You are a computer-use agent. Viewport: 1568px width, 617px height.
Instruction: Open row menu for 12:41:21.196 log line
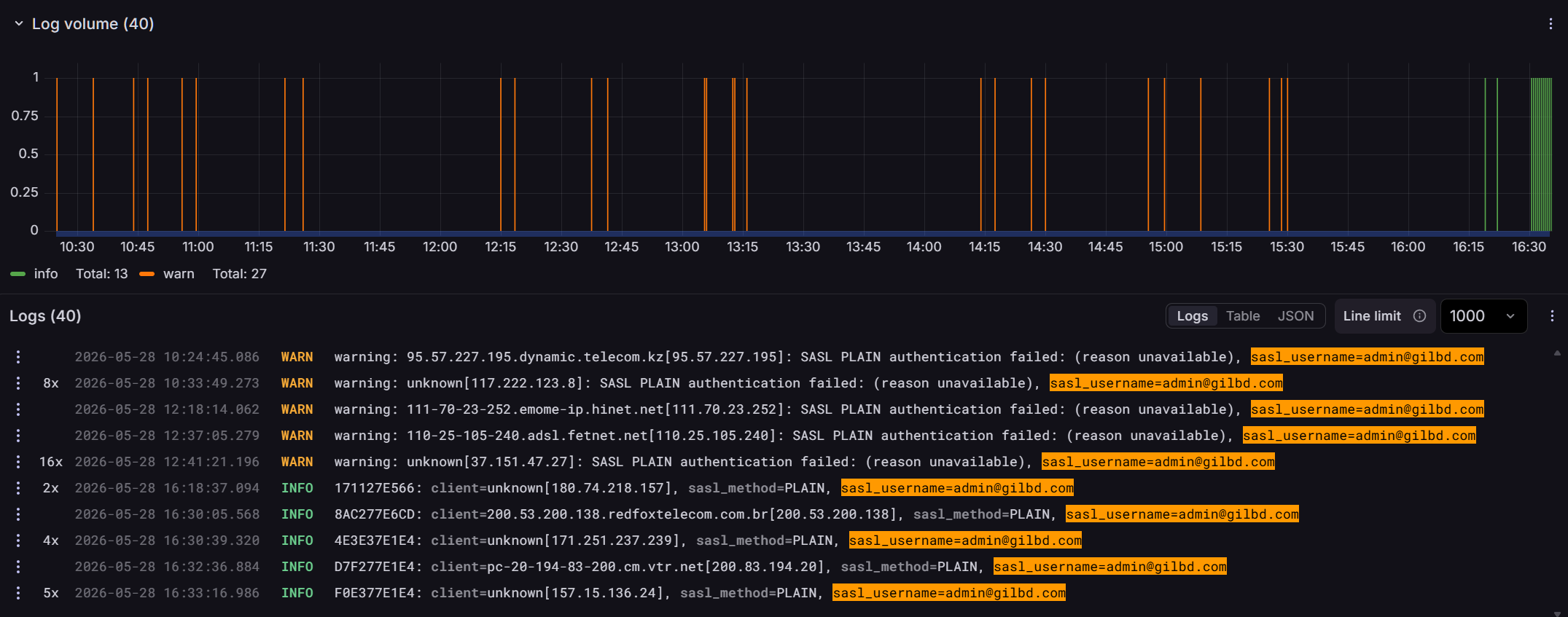coord(18,462)
